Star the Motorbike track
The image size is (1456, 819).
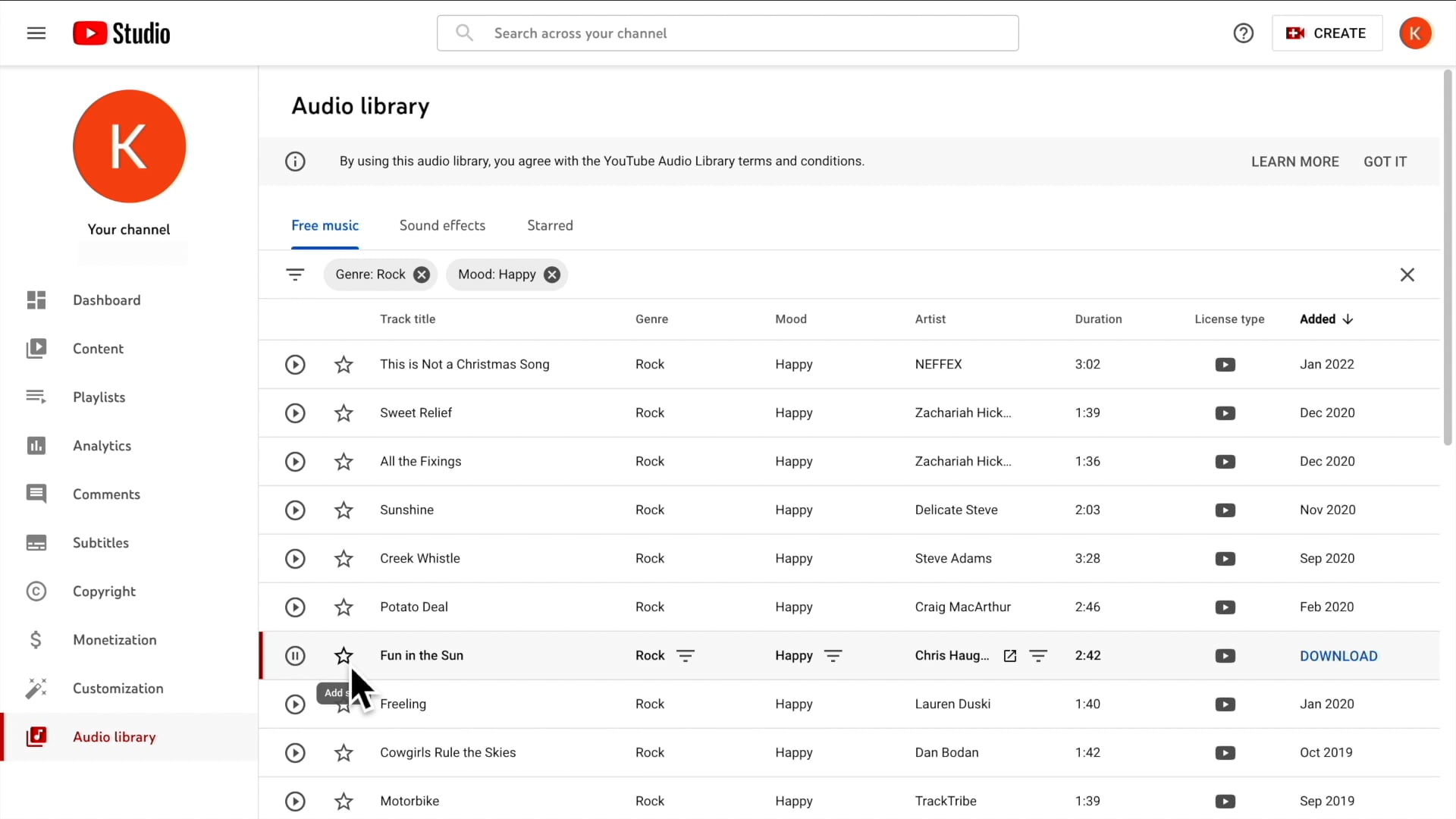tap(344, 802)
